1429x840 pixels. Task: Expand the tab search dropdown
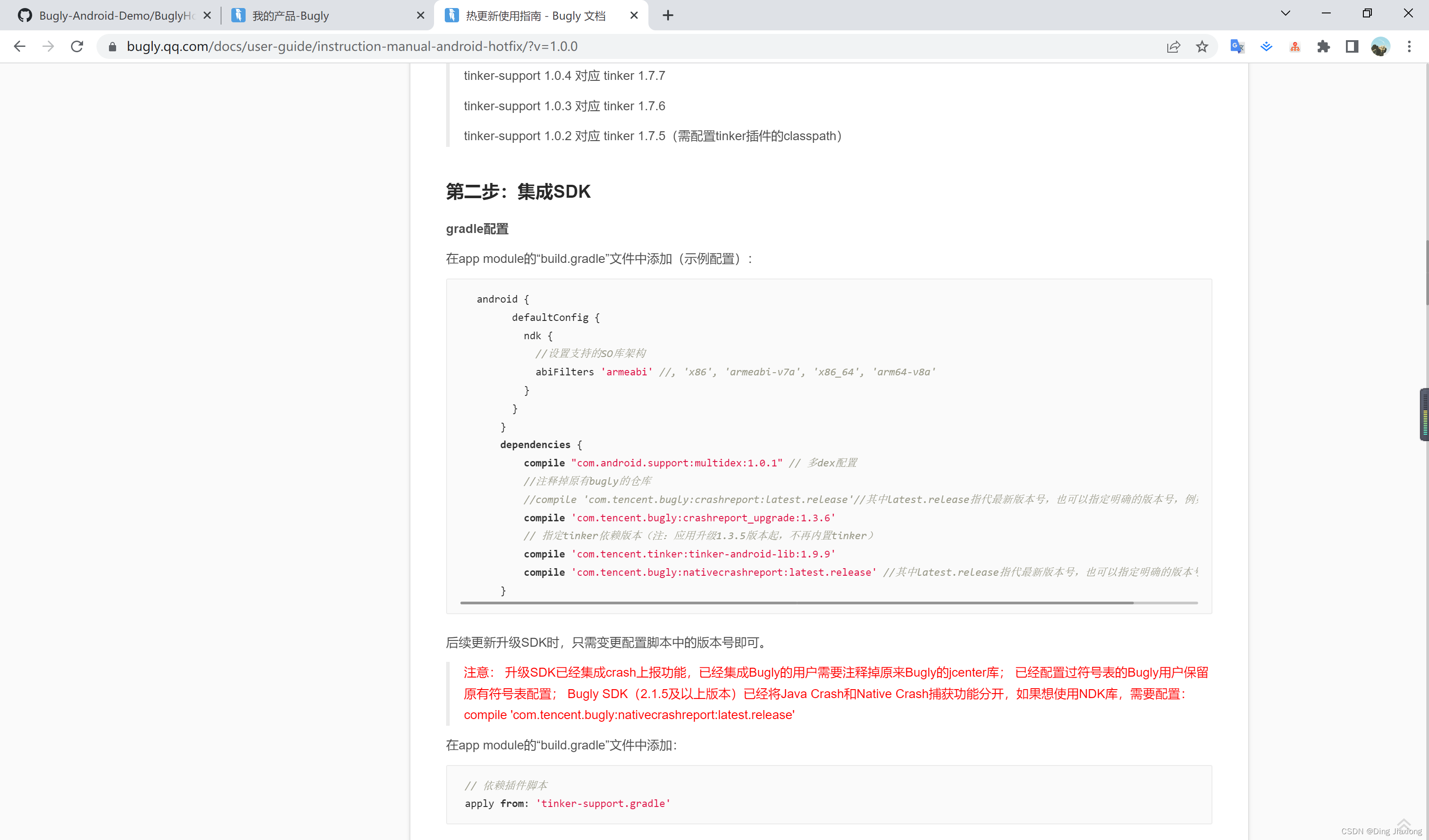click(x=1285, y=13)
